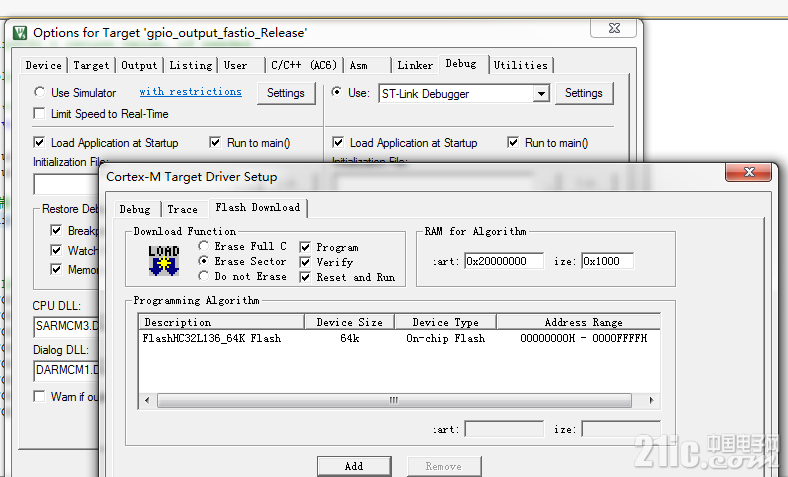Switch to Debug tab in Driver Setup
This screenshot has height=477, width=788.
pyautogui.click(x=135, y=209)
